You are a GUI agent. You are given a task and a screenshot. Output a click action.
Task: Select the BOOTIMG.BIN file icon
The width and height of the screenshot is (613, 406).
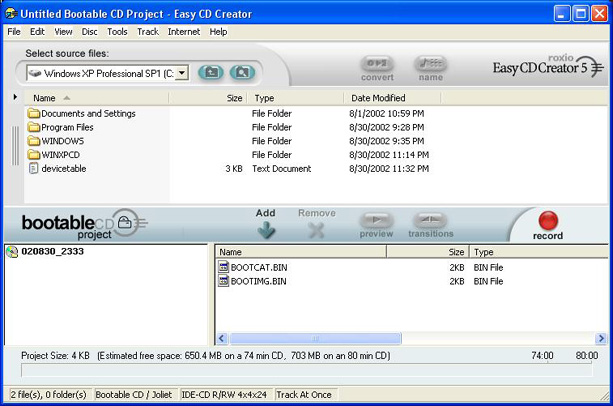pos(223,281)
